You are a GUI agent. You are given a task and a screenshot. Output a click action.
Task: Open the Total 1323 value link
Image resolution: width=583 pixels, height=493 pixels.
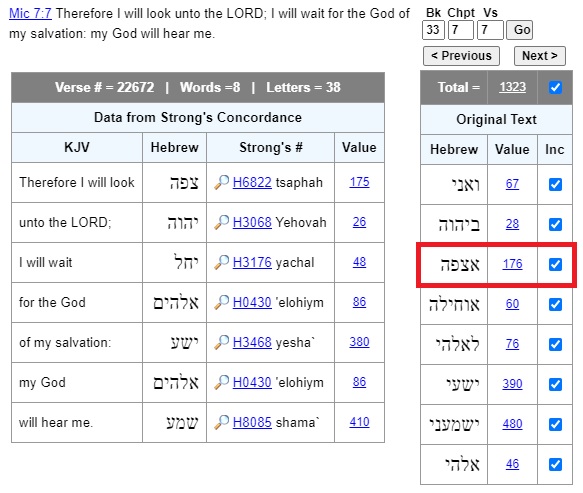click(x=512, y=87)
